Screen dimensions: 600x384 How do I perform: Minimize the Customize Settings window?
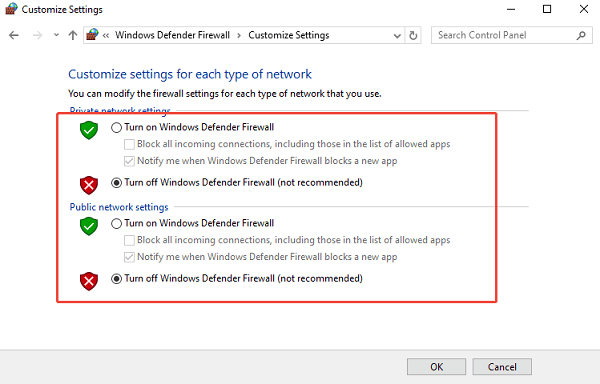tap(511, 9)
